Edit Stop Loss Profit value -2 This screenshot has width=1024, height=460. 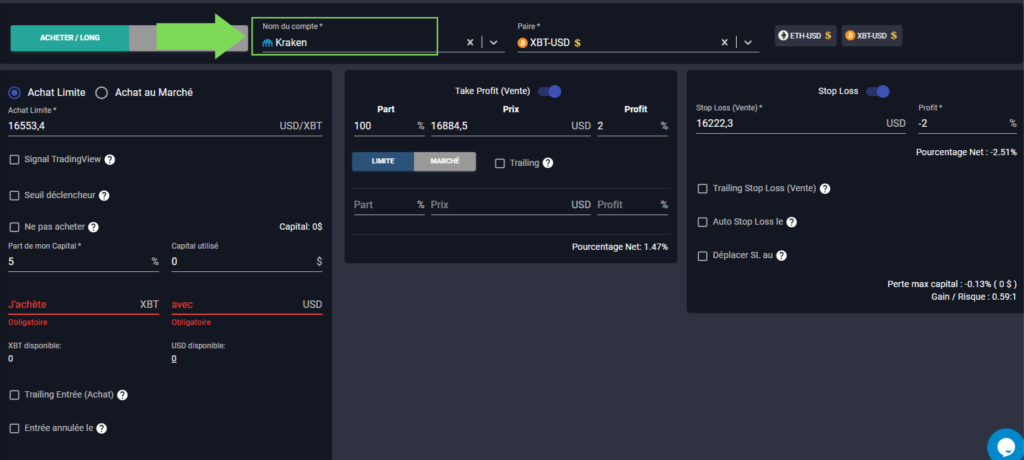(967, 123)
